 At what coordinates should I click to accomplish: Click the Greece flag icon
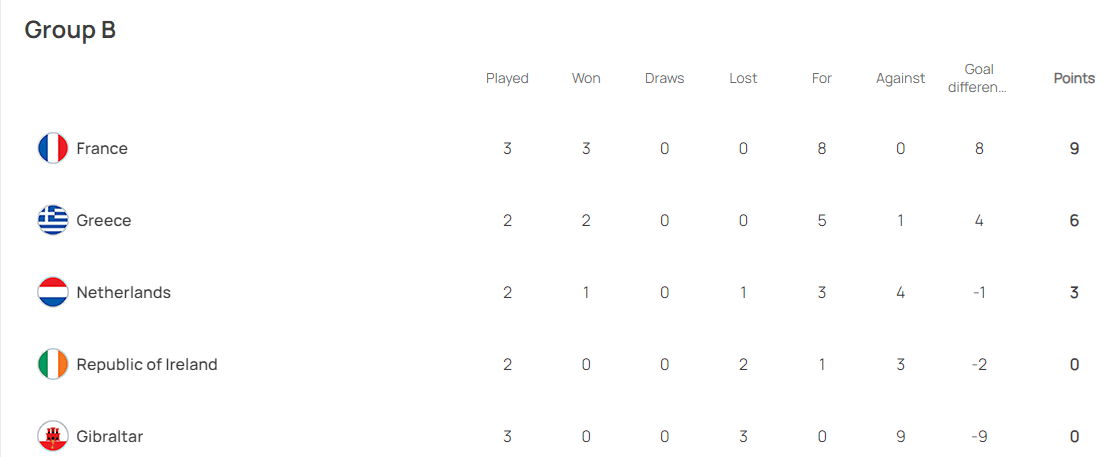tap(52, 220)
